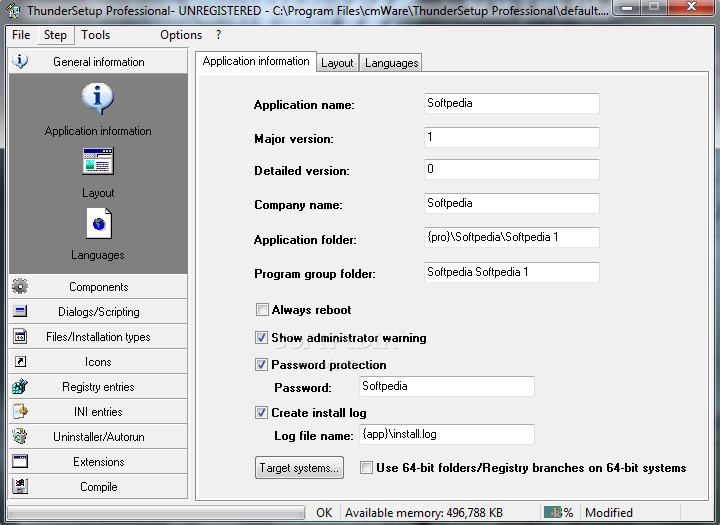
Task: Click the Components gear icon
Action: pos(20,286)
